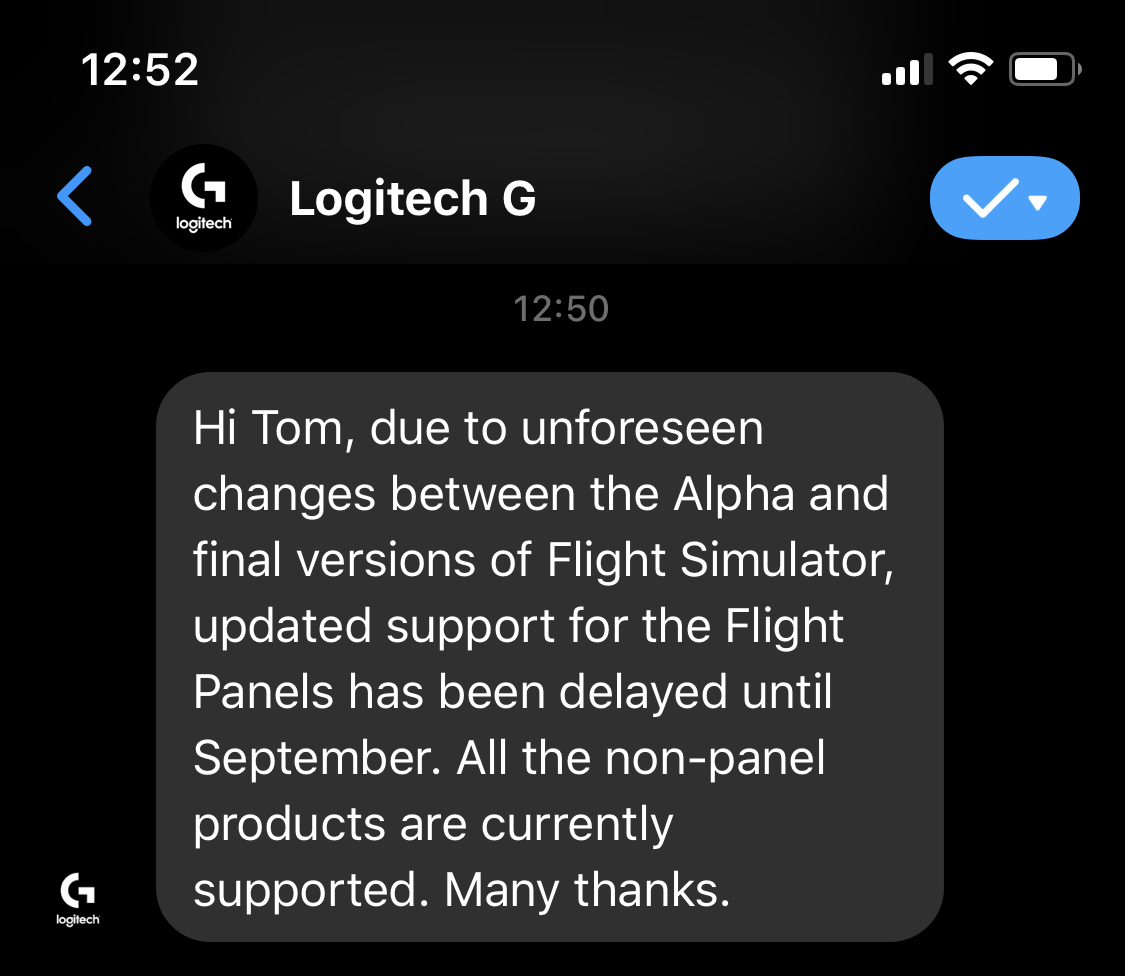Tap the word "delayed" in the message
The image size is (1125, 976).
point(644,693)
